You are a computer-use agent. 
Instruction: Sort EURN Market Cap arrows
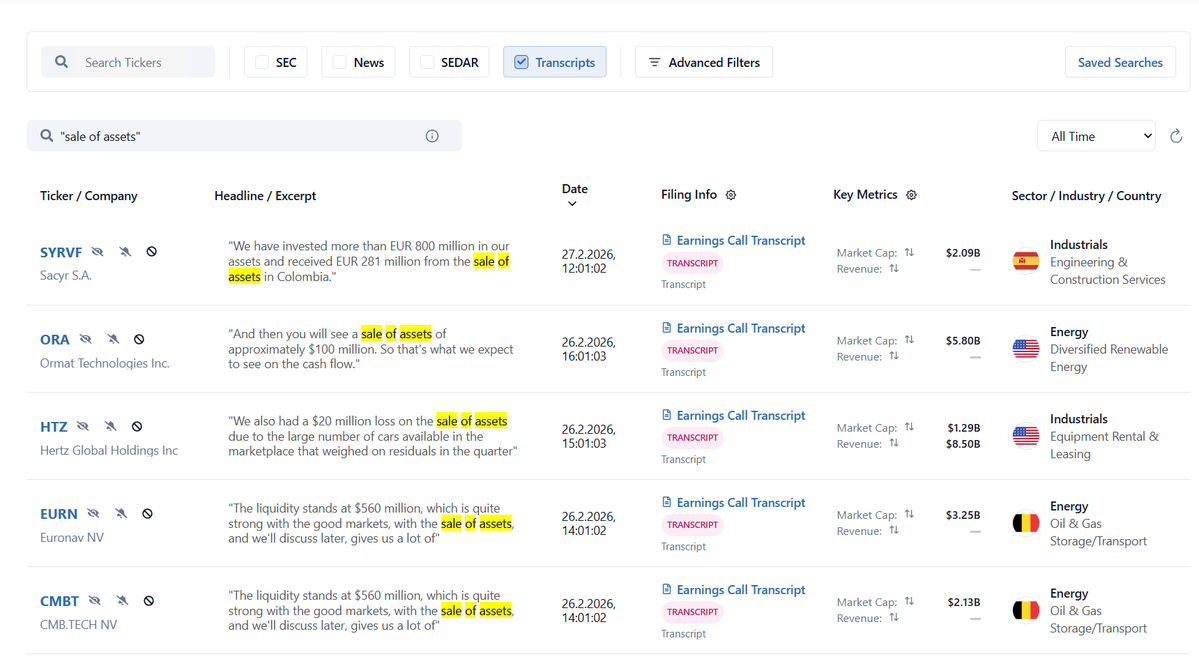click(x=909, y=514)
